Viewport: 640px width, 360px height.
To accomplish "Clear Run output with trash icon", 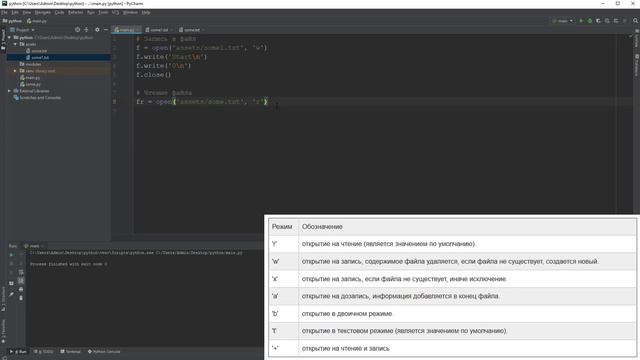I will coord(21,298).
